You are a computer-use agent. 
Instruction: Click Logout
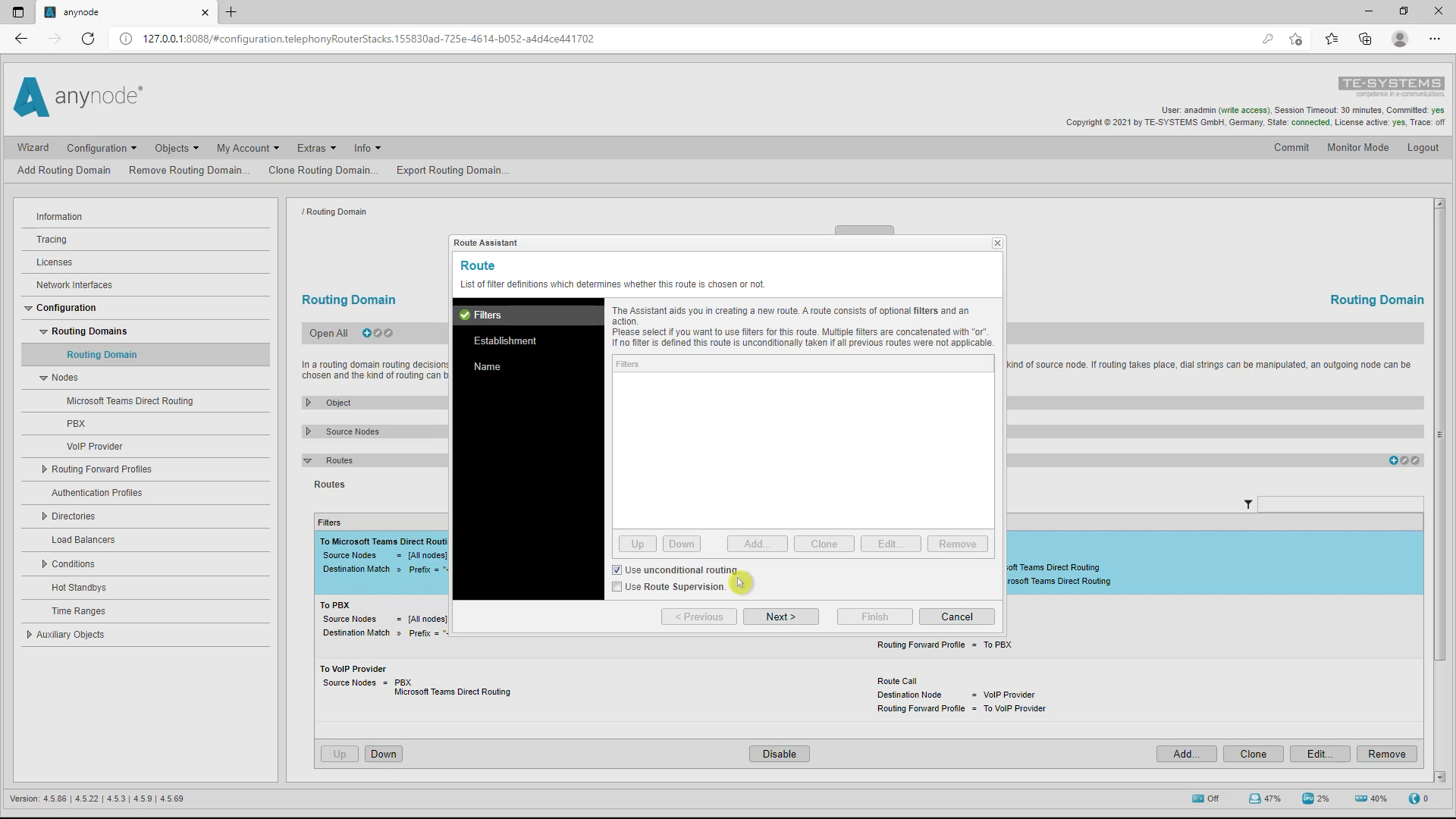1423,148
